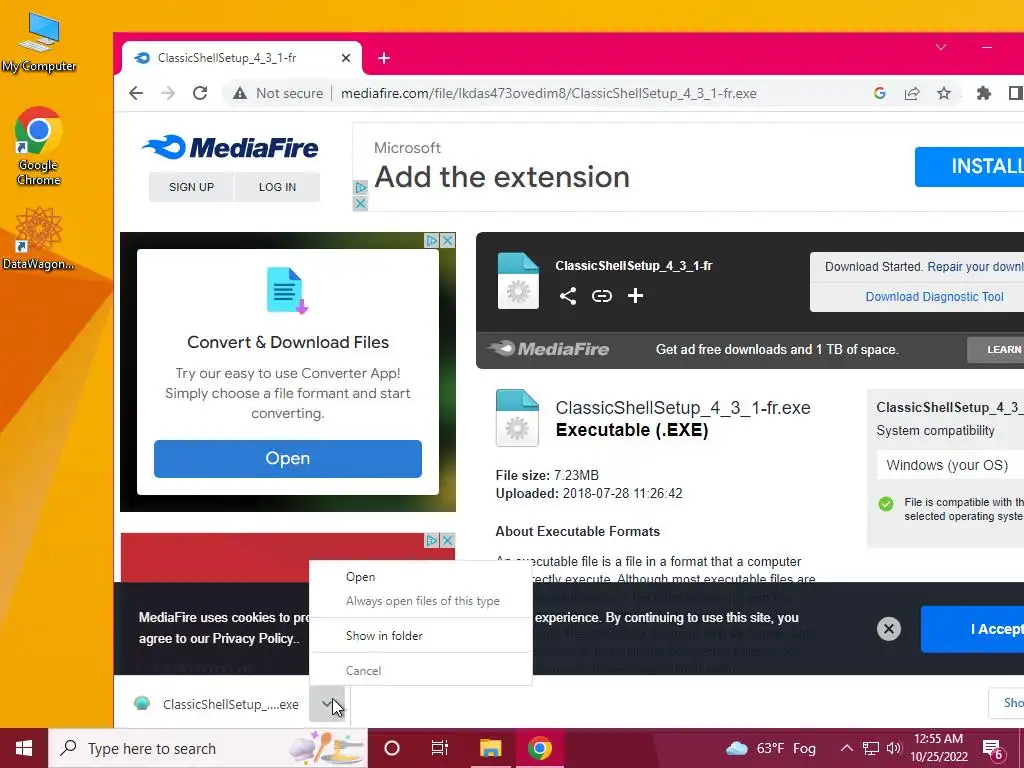Open the Not secure site info warning
The width and height of the screenshot is (1024, 768).
tap(278, 93)
